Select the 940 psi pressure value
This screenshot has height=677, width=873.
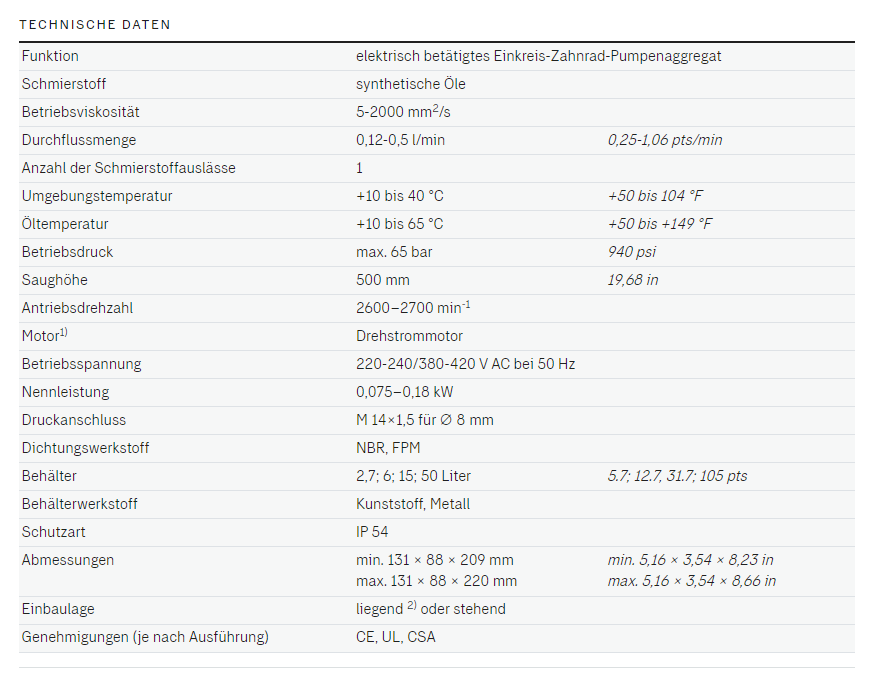click(x=632, y=252)
